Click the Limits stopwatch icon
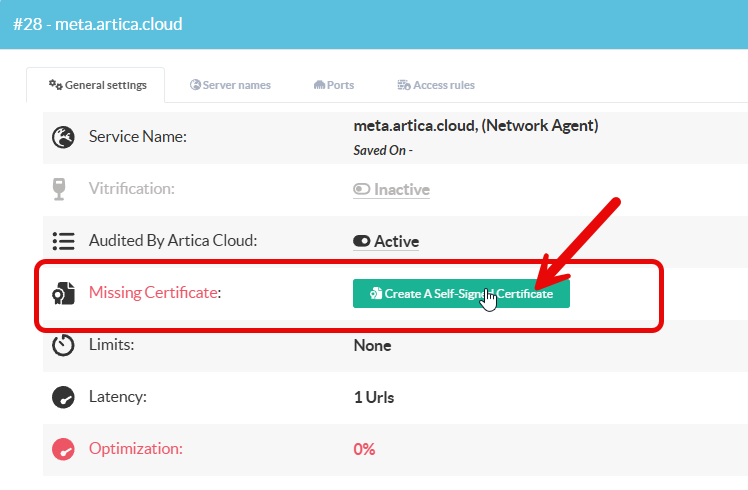This screenshot has height=490, width=748. tap(63, 345)
